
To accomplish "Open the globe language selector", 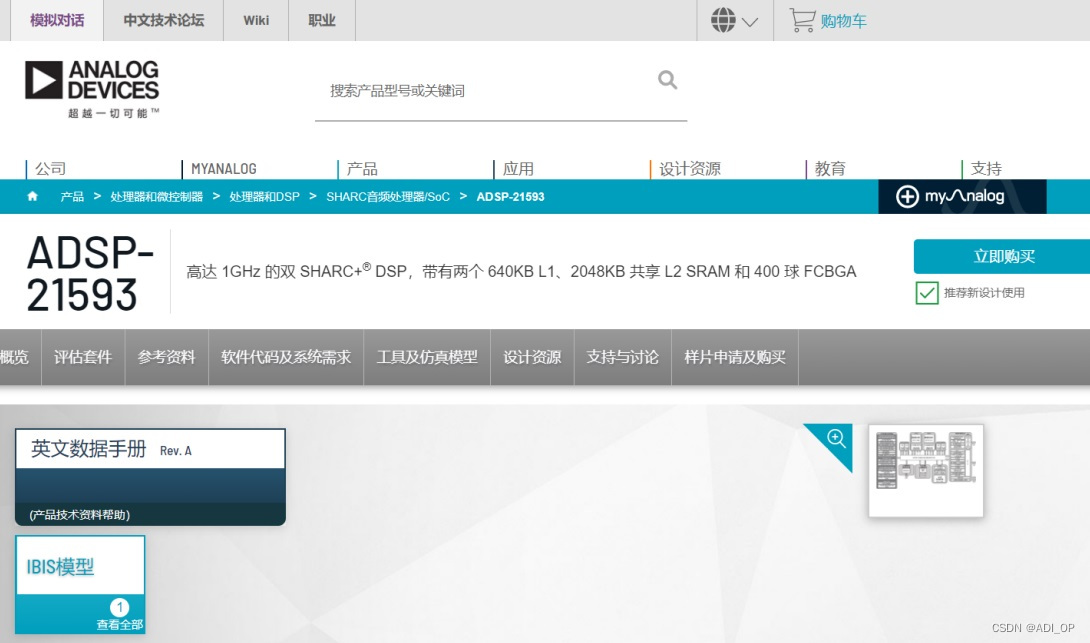I will point(723,20).
